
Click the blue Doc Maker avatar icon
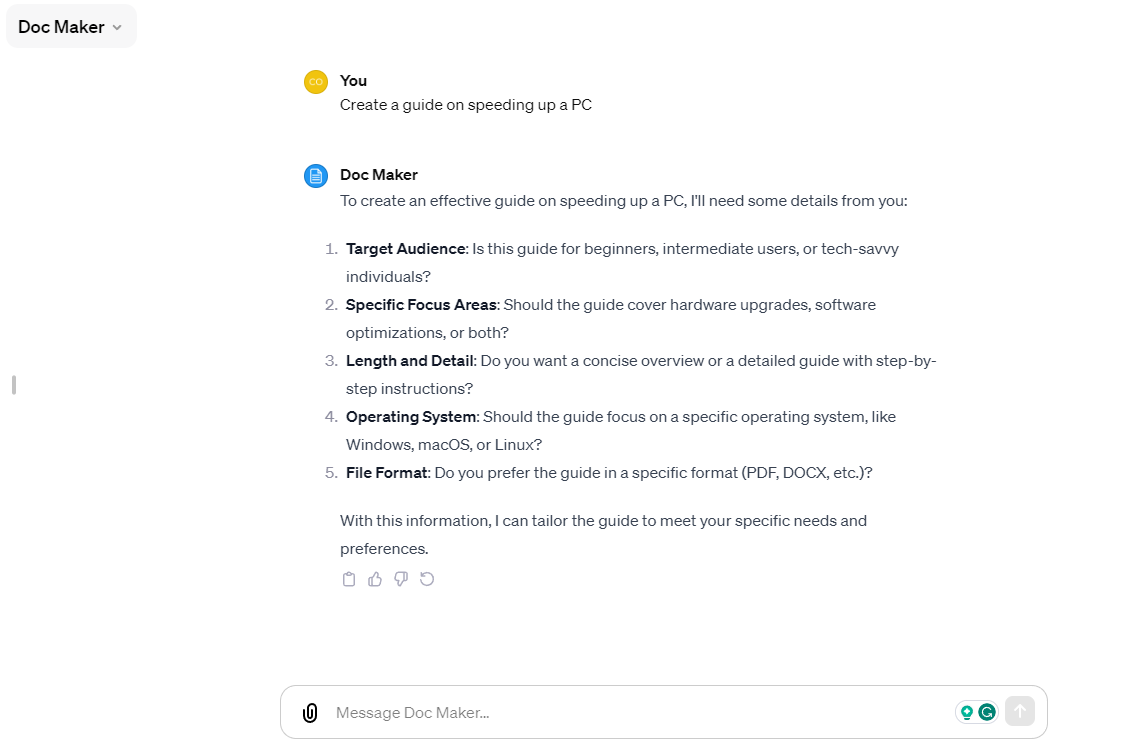coord(316,176)
